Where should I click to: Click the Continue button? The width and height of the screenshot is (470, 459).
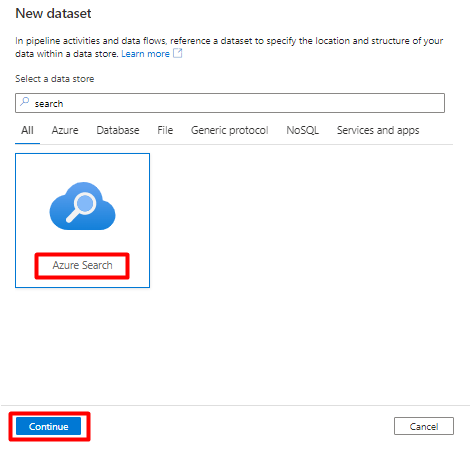pos(48,426)
